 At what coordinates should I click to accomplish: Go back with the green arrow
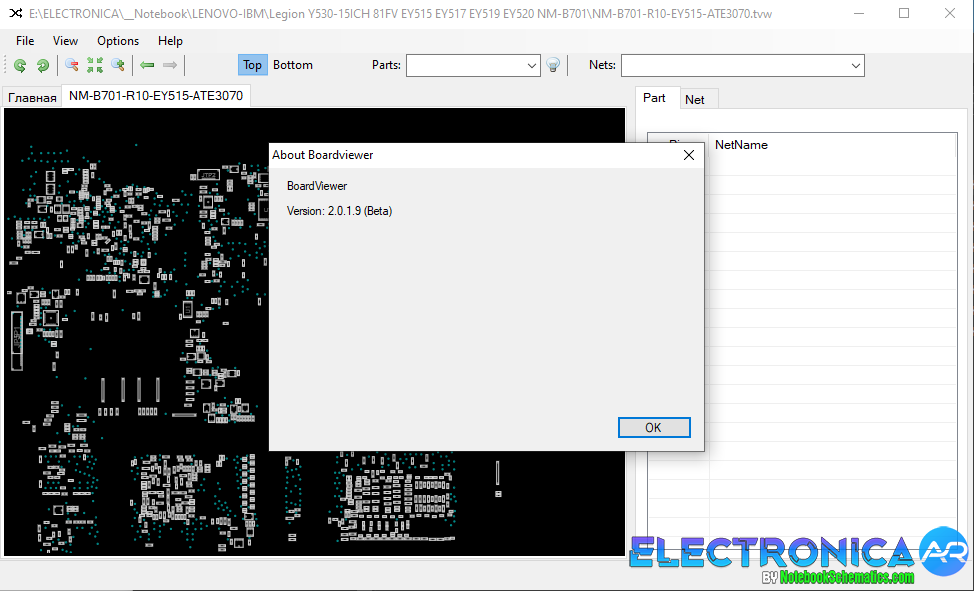147,65
